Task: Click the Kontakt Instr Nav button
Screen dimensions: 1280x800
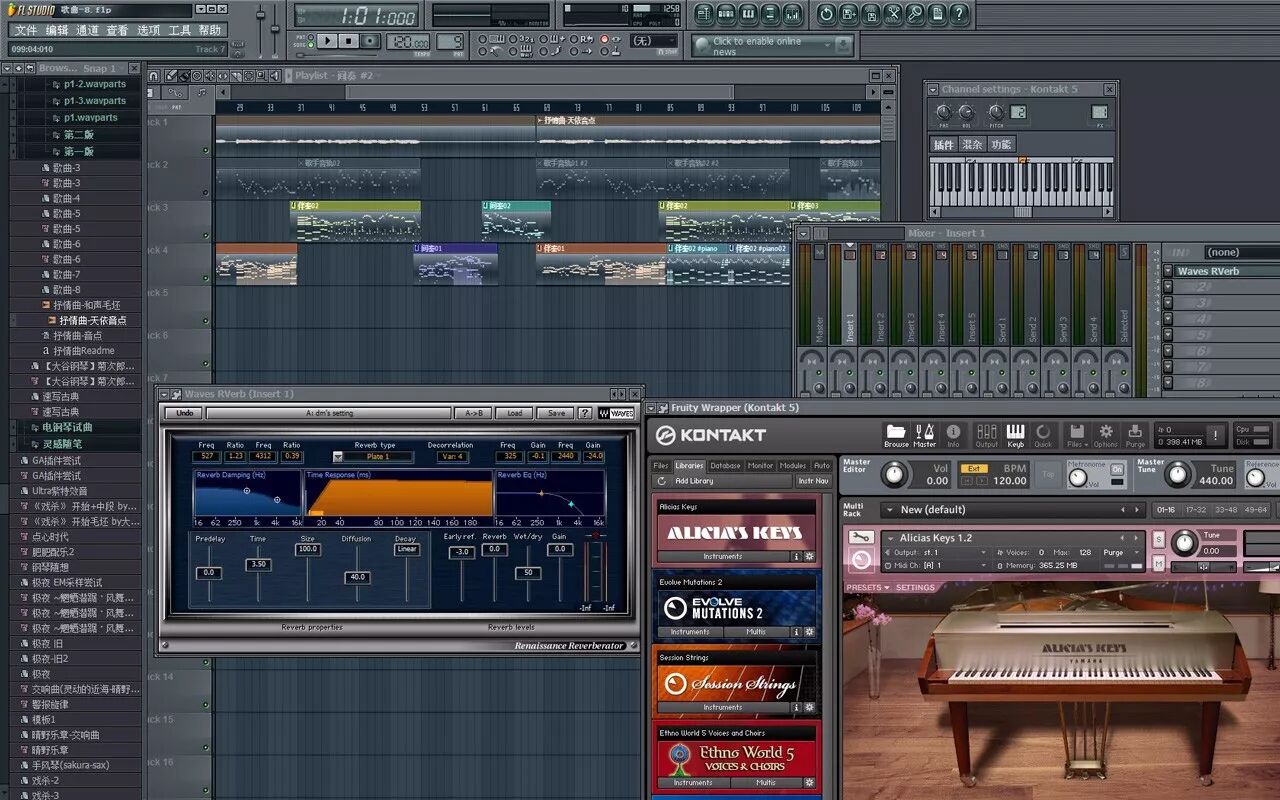Action: pos(813,481)
